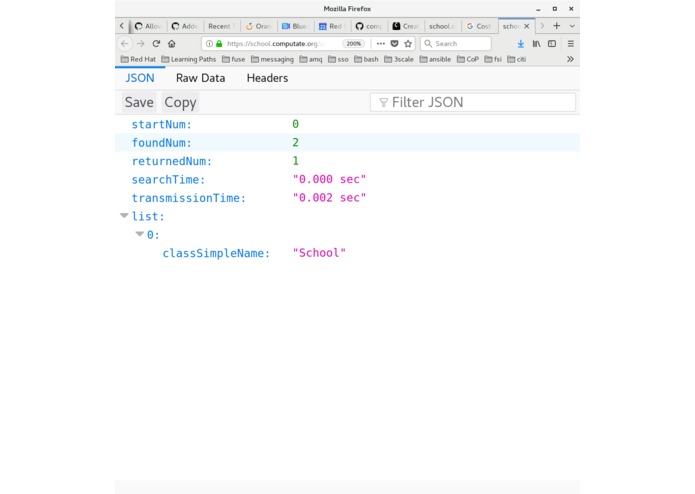
Task: Open the Learning Paths bookmark folder
Action: (189, 59)
